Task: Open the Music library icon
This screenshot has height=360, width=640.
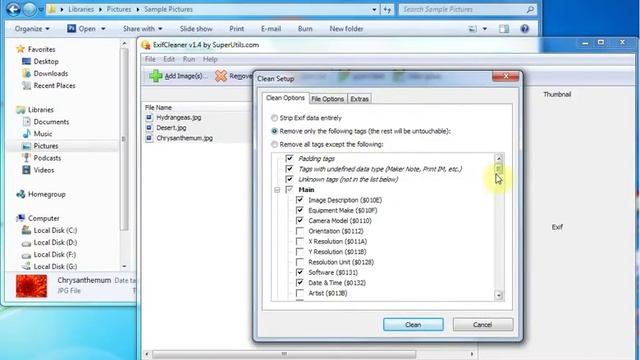Action: pyautogui.click(x=27, y=133)
